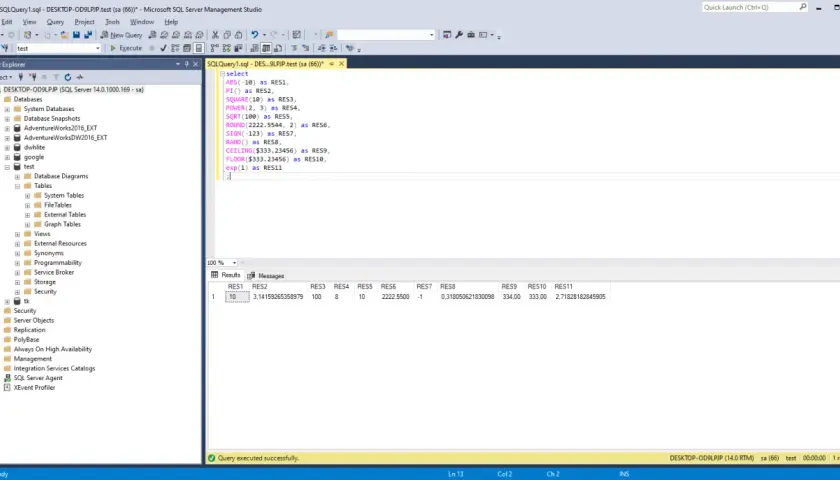Click the Undo arrow icon
This screenshot has width=840, height=480.
coord(254,35)
